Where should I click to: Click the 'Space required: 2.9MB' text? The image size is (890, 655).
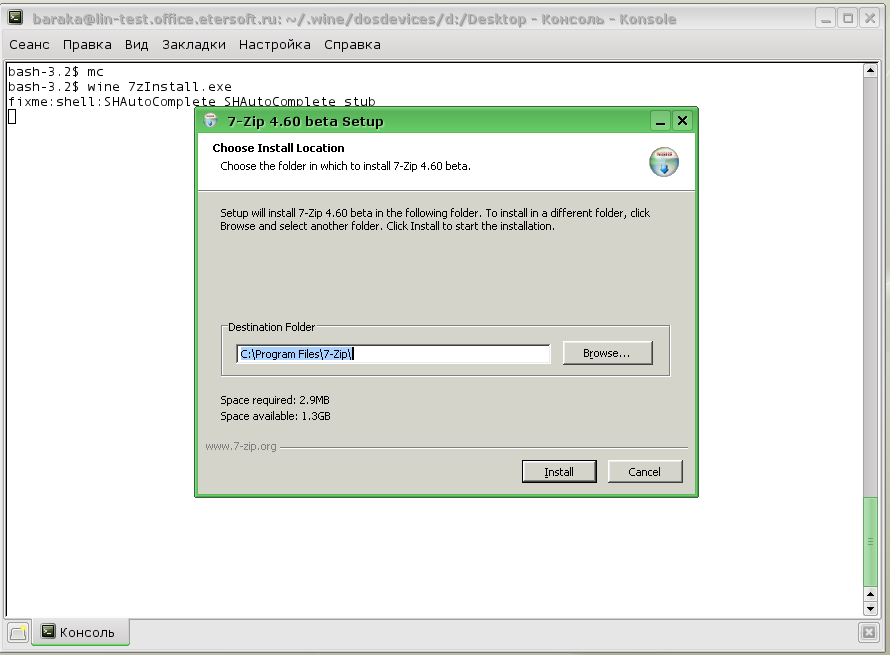point(275,400)
